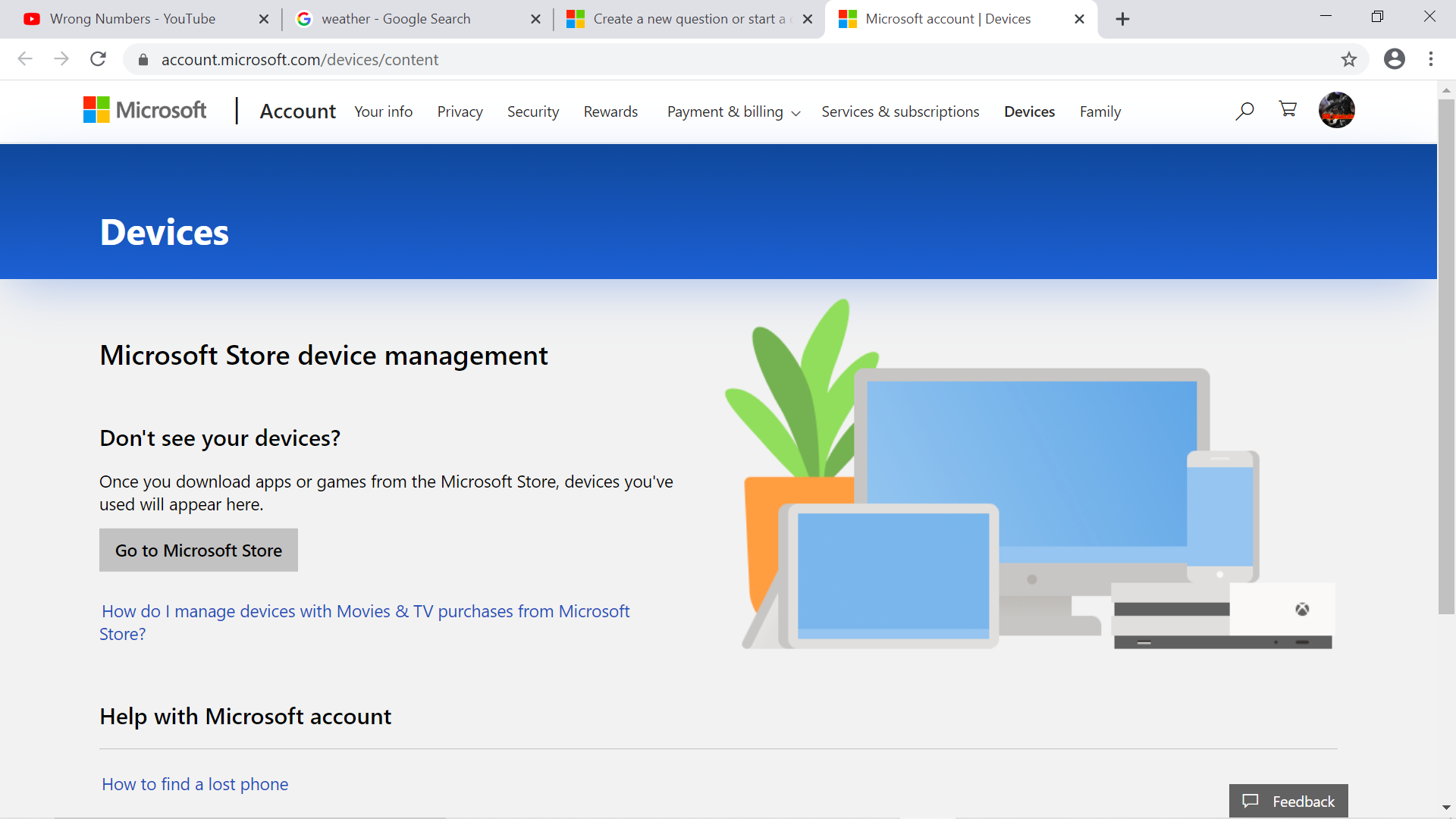Click the site padlock icon
The image size is (1456, 819).
tap(143, 59)
